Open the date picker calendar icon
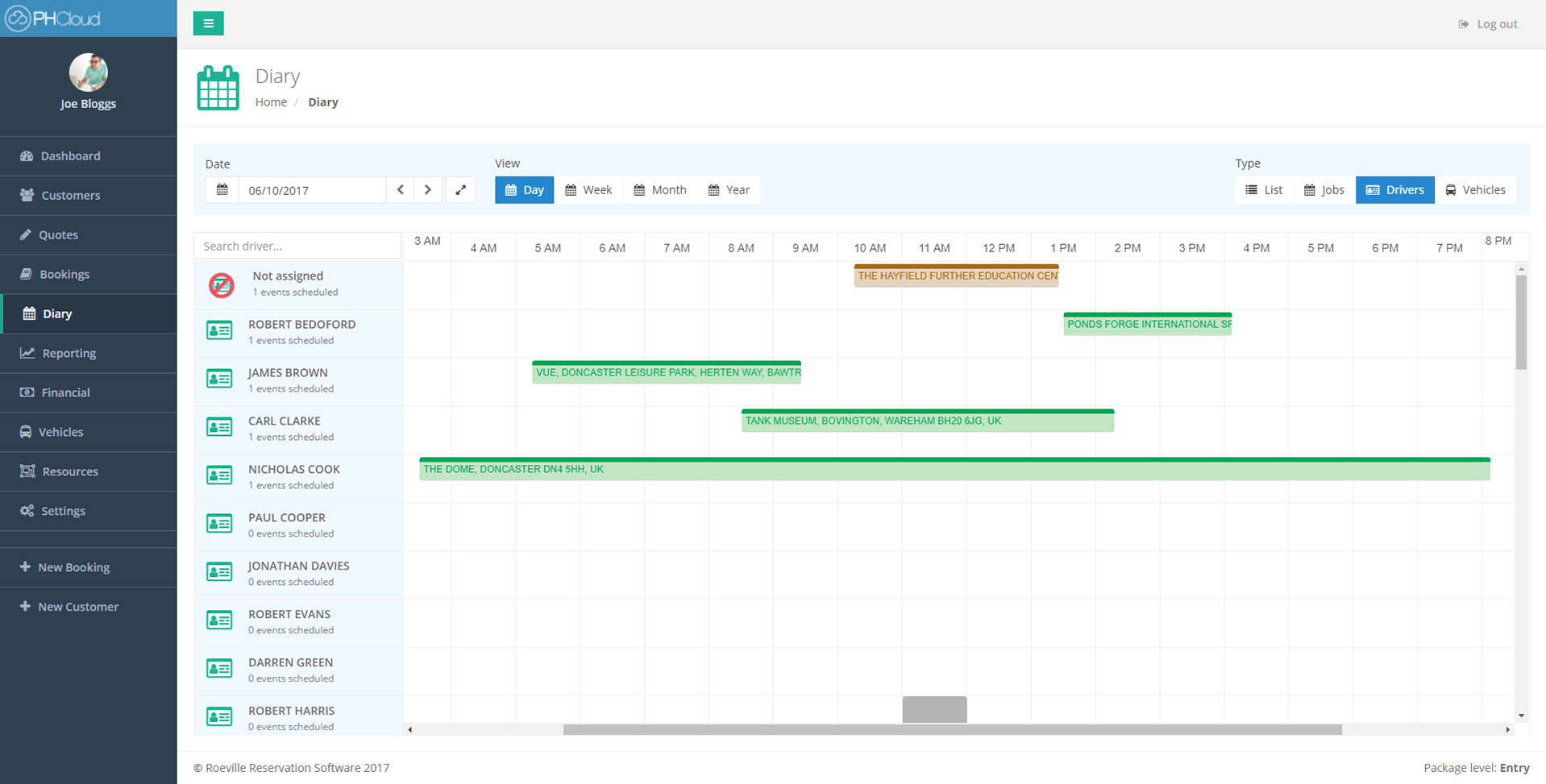The width and height of the screenshot is (1546, 784). click(222, 190)
